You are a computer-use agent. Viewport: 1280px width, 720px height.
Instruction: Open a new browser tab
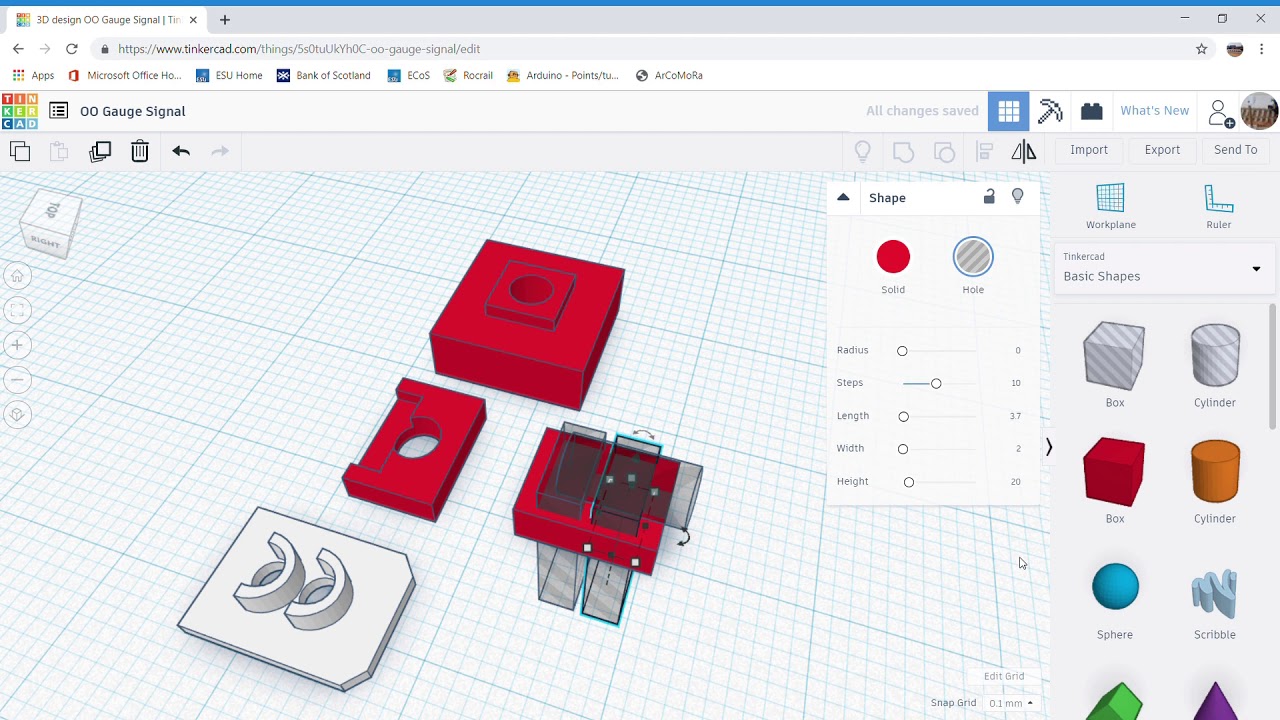pyautogui.click(x=225, y=20)
